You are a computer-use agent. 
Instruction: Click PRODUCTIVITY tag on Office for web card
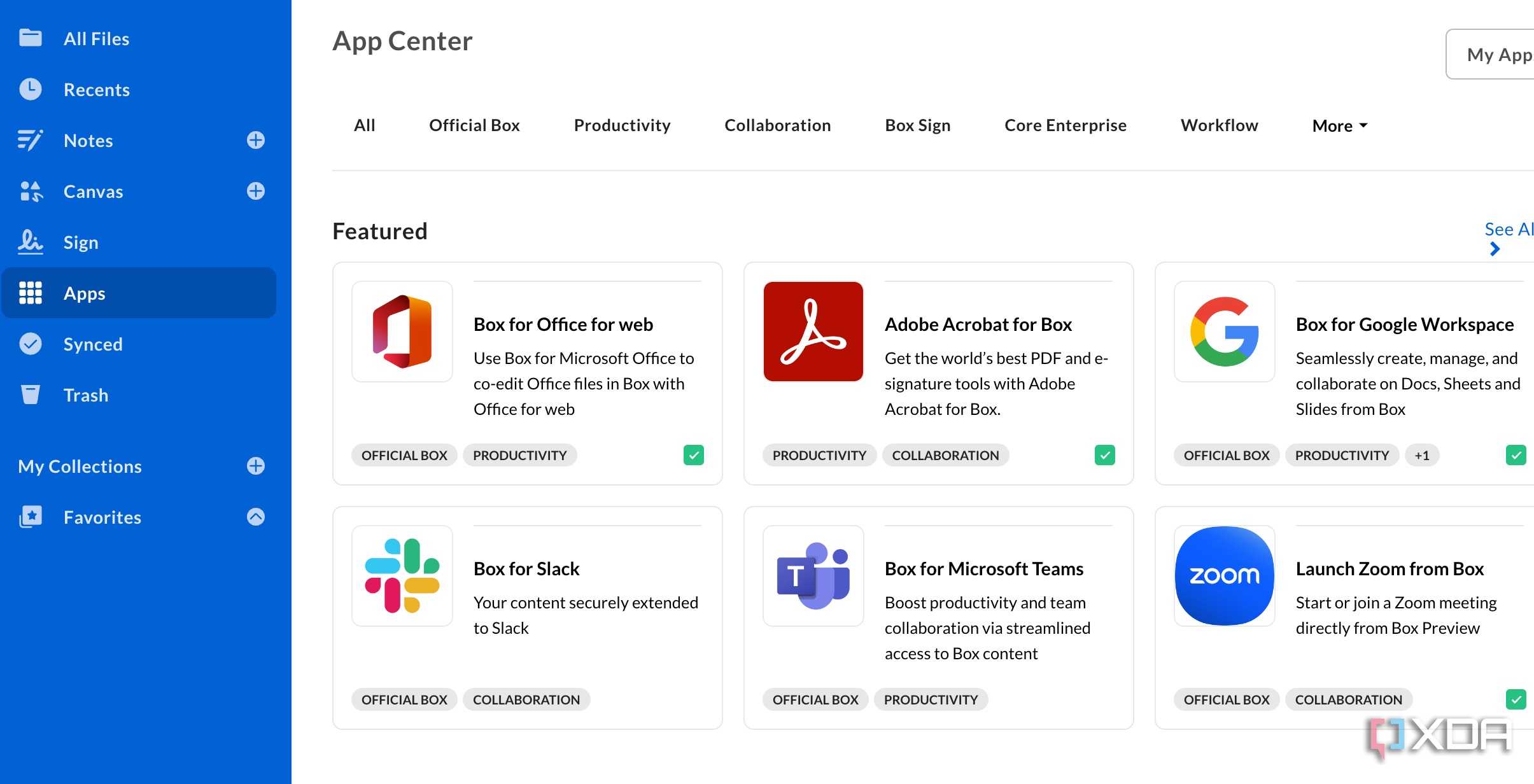(519, 455)
